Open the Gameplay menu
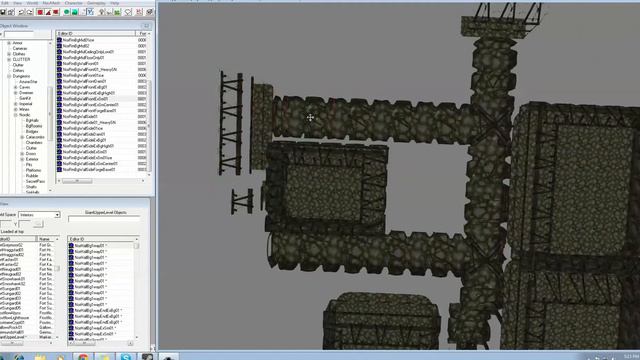Image resolution: width=640 pixels, height=360 pixels. [96, 3]
